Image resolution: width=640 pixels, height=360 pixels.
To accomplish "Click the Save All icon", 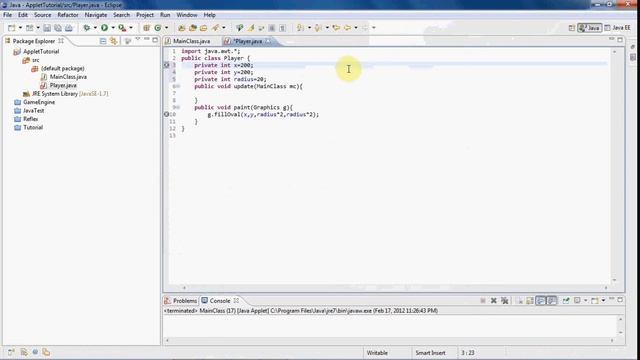I will coord(58,28).
